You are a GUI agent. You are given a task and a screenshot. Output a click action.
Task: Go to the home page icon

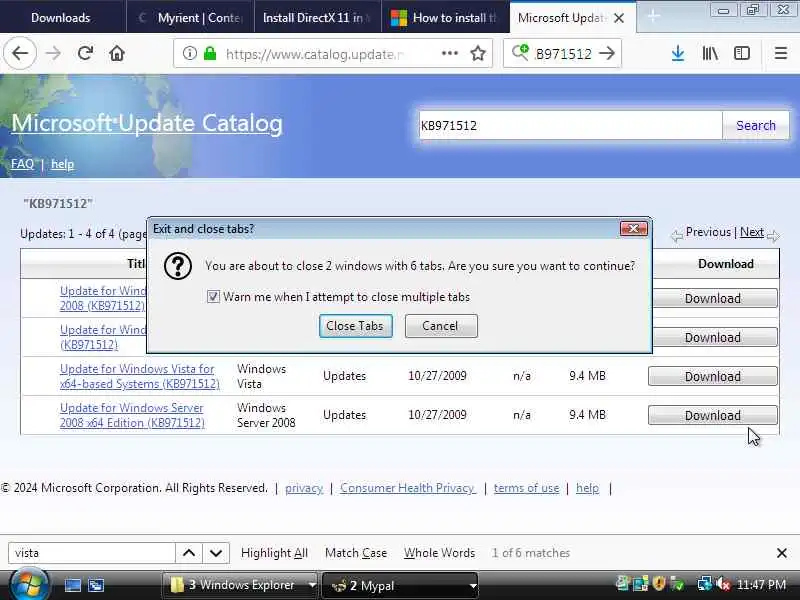coord(117,53)
